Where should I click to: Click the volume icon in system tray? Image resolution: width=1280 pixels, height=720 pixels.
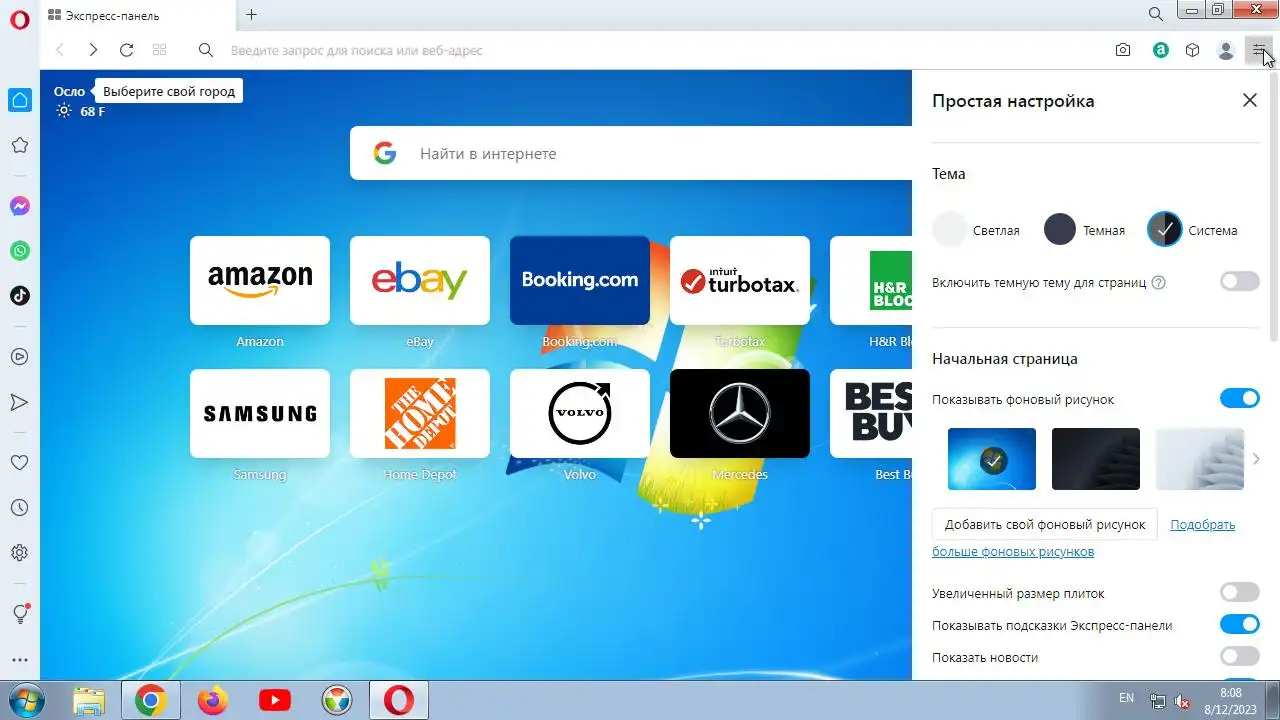click(x=1182, y=701)
